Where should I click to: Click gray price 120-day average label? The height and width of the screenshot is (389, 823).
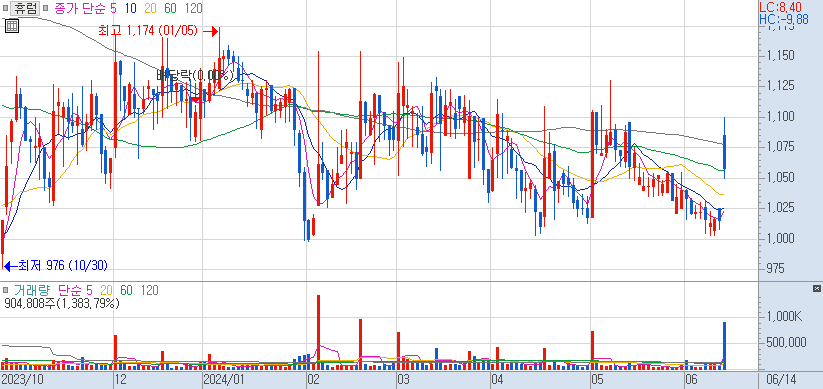pos(193,8)
